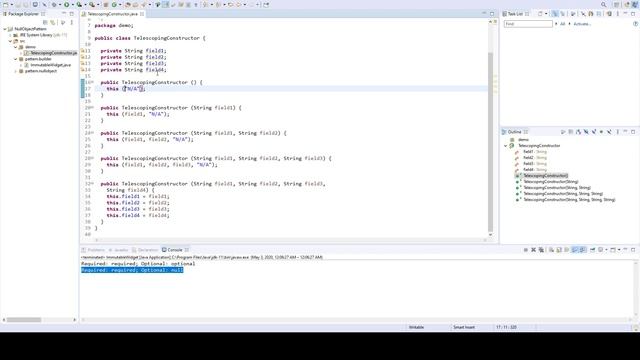Switch to the Javadoc tab
Image resolution: width=640 pixels, height=360 pixels.
pos(118,250)
